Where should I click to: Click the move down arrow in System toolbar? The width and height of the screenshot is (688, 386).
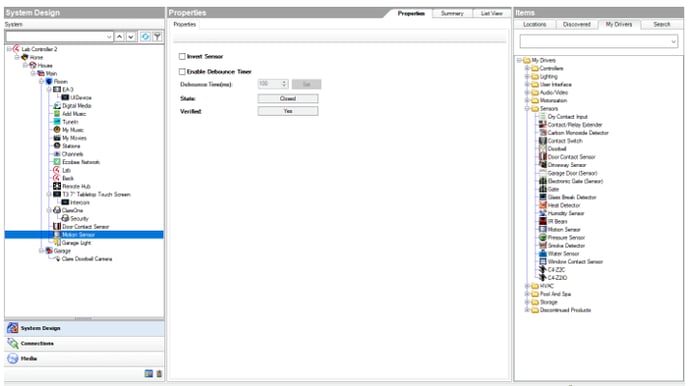(x=131, y=37)
